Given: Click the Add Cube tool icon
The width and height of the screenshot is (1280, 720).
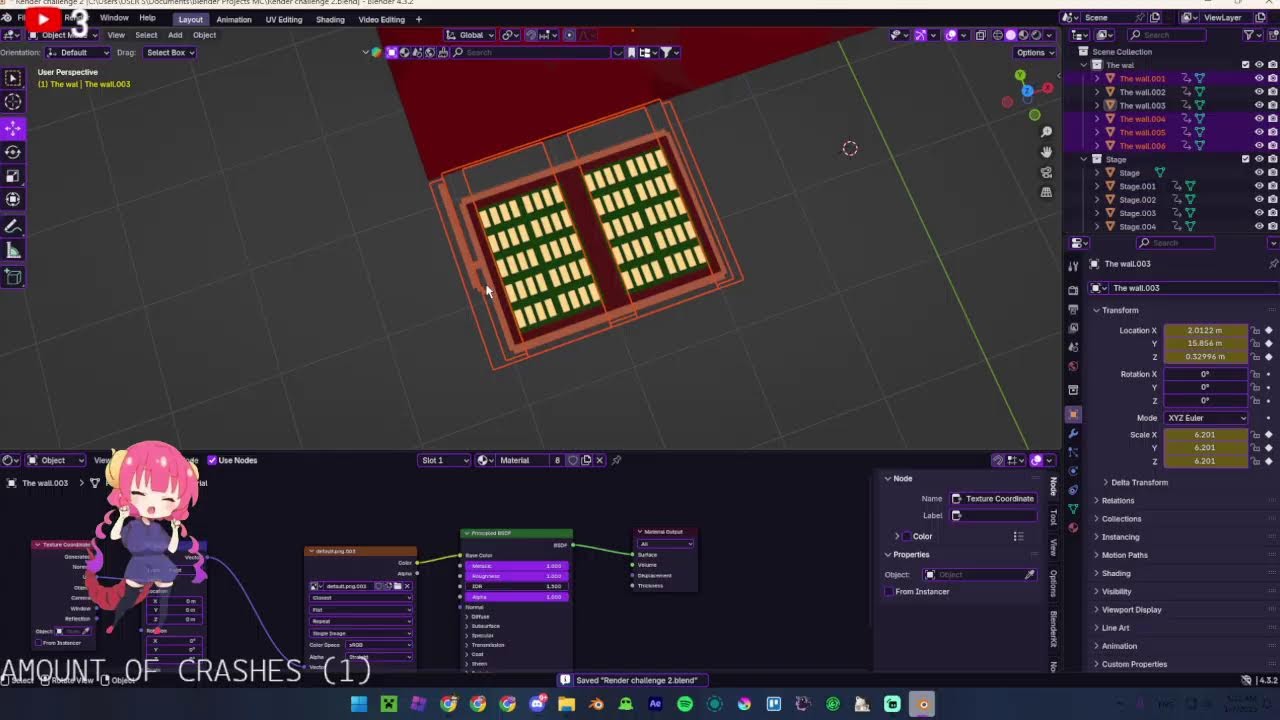Looking at the screenshot, I should [x=13, y=277].
